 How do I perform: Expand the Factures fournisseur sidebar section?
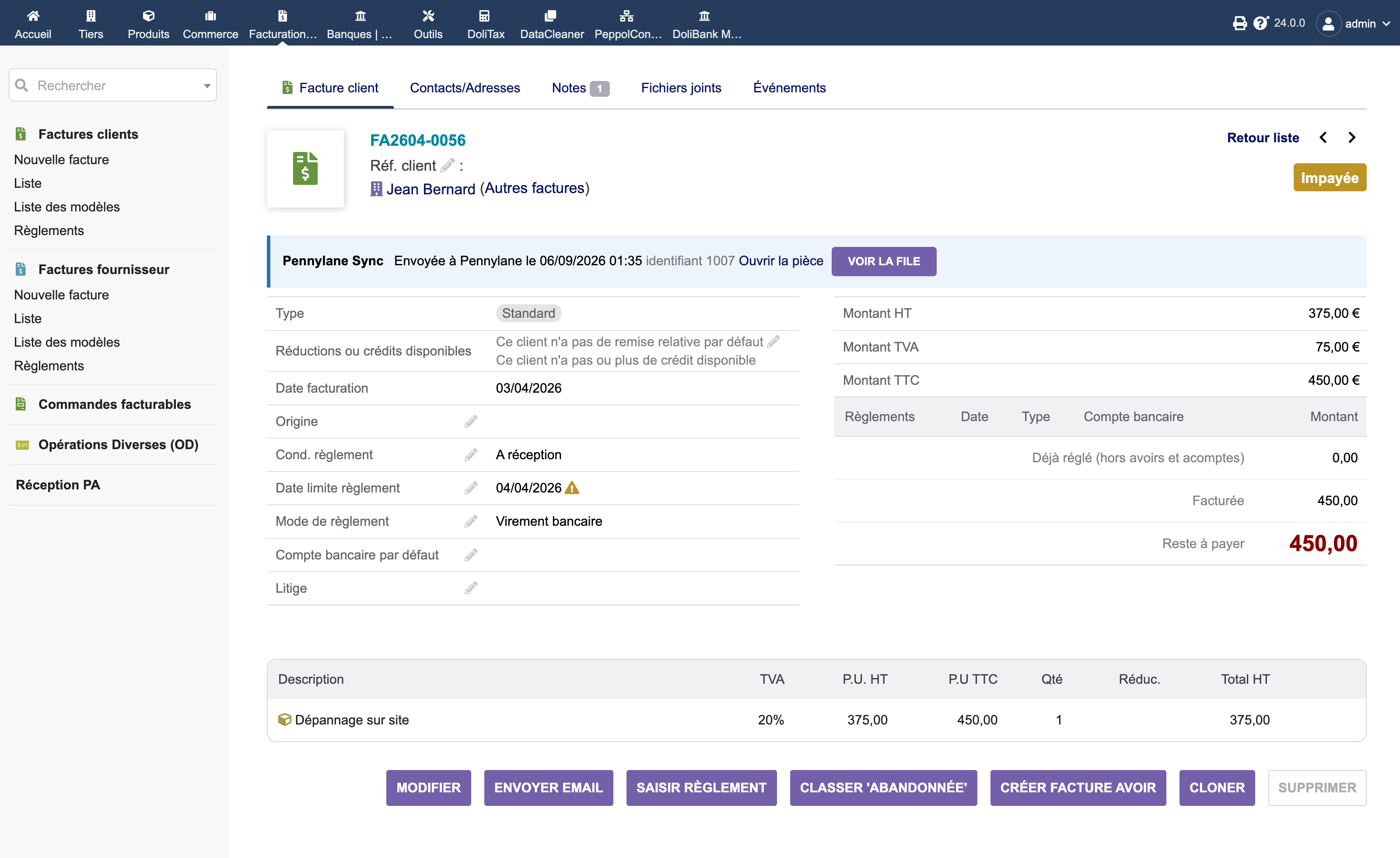click(103, 270)
